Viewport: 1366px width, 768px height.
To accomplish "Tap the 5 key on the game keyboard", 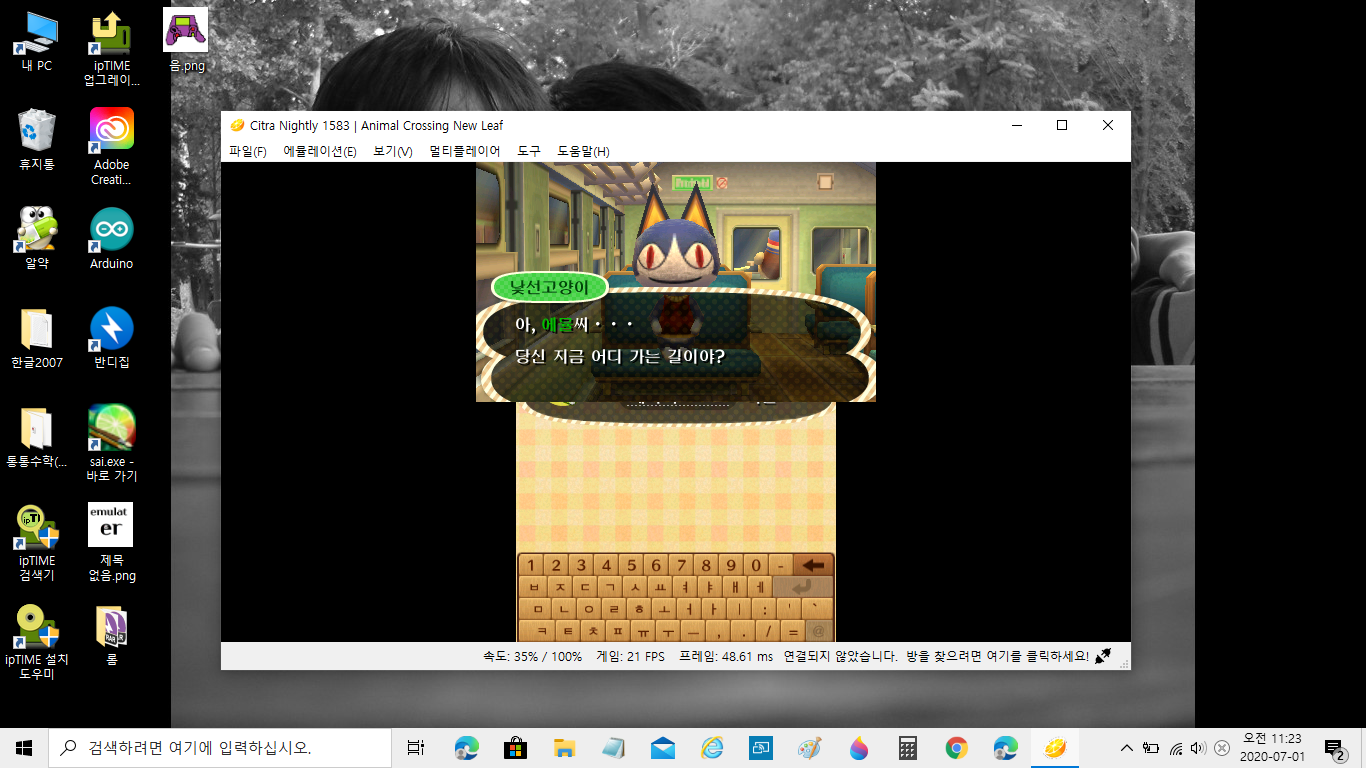I will (x=632, y=565).
